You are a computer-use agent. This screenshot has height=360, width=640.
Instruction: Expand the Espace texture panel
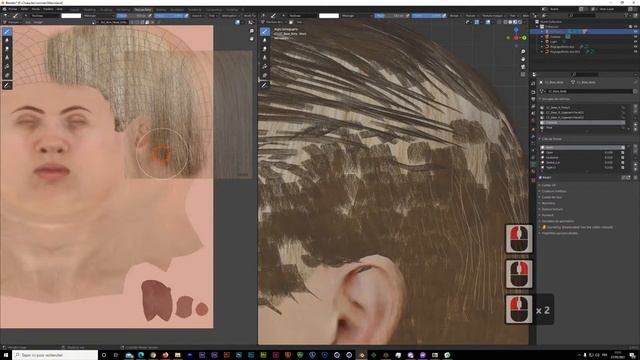tap(552, 209)
